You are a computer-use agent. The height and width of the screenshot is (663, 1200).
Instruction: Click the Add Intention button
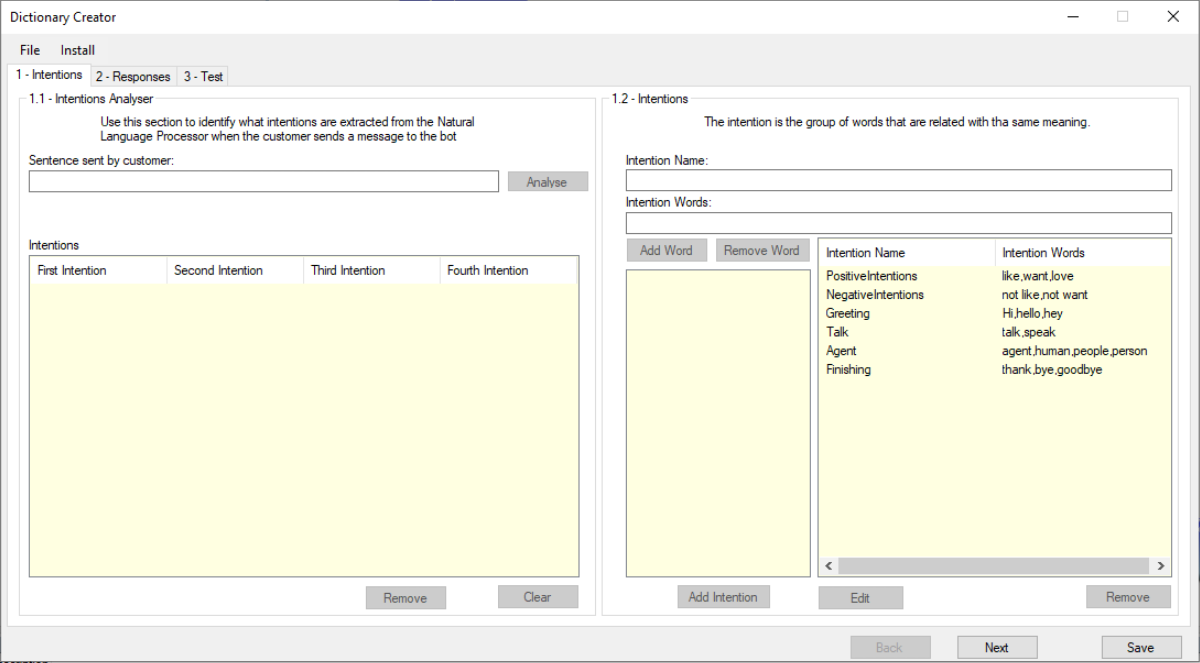click(723, 597)
